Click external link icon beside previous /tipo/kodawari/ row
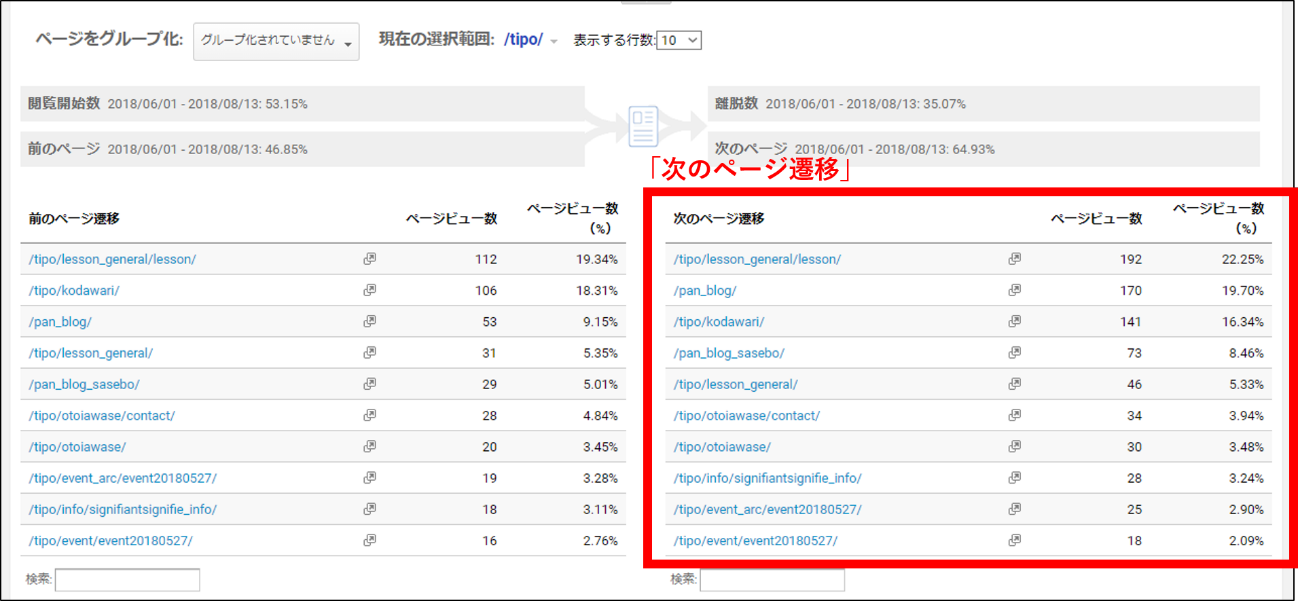 pos(369,290)
